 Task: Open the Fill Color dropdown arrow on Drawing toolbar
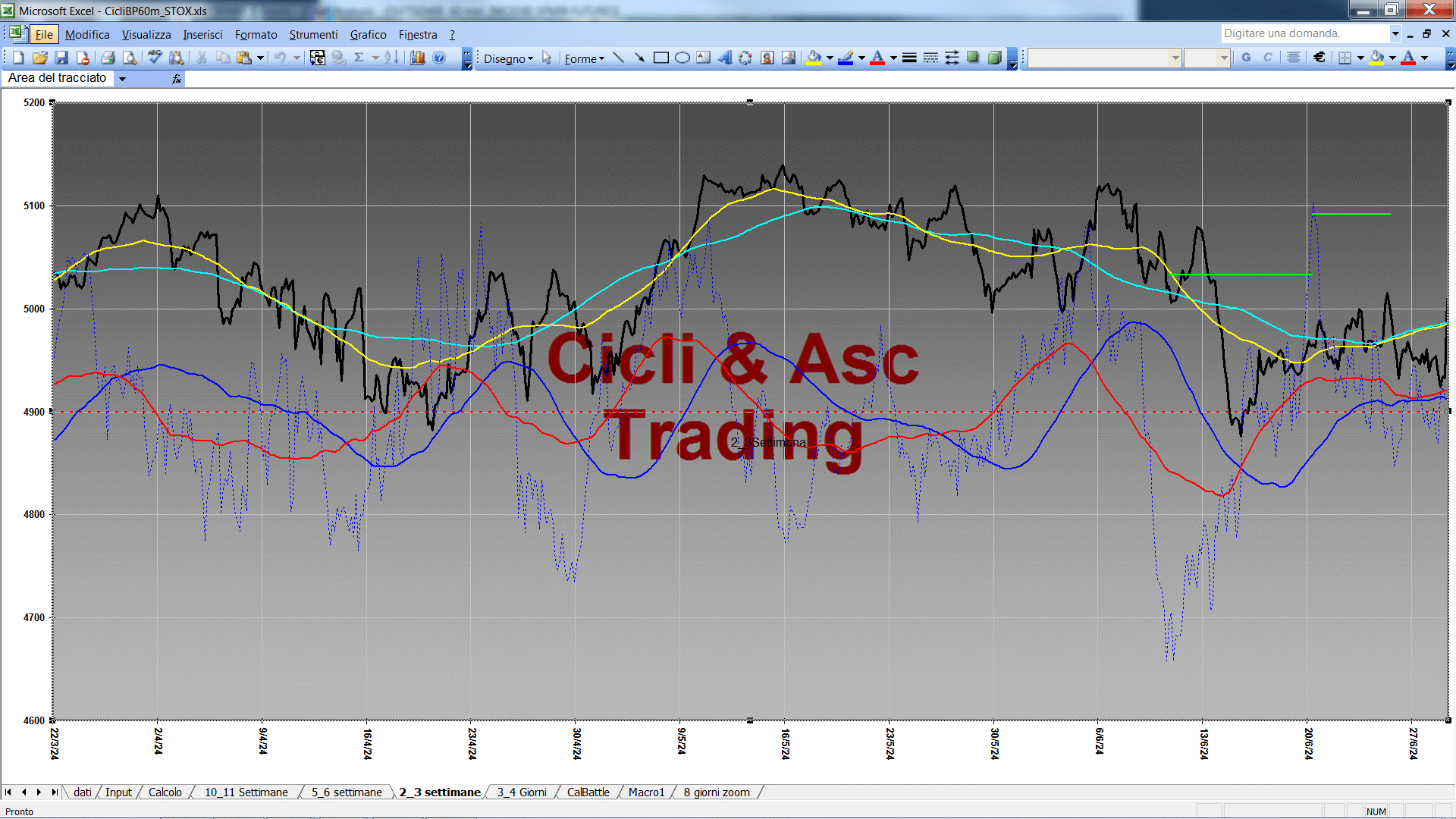click(830, 58)
